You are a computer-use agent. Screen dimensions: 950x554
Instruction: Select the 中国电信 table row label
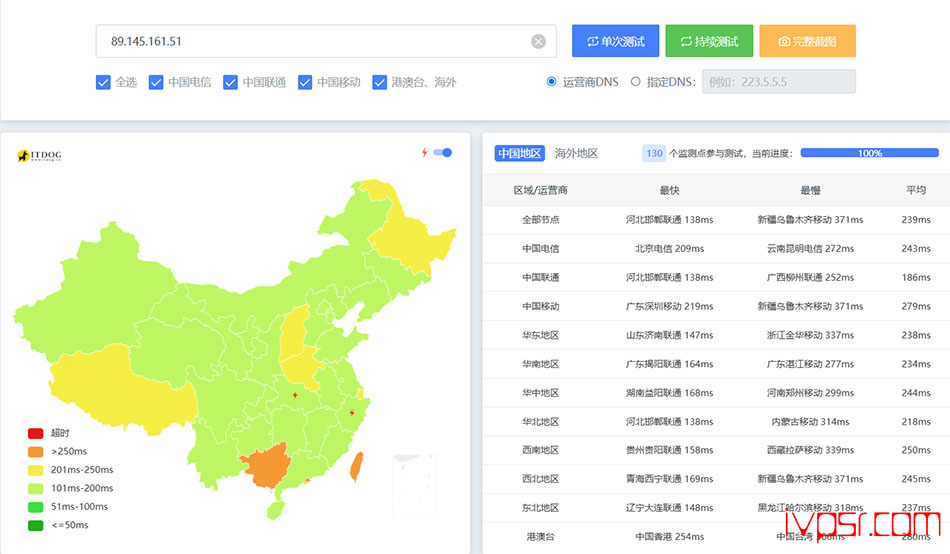(x=540, y=249)
